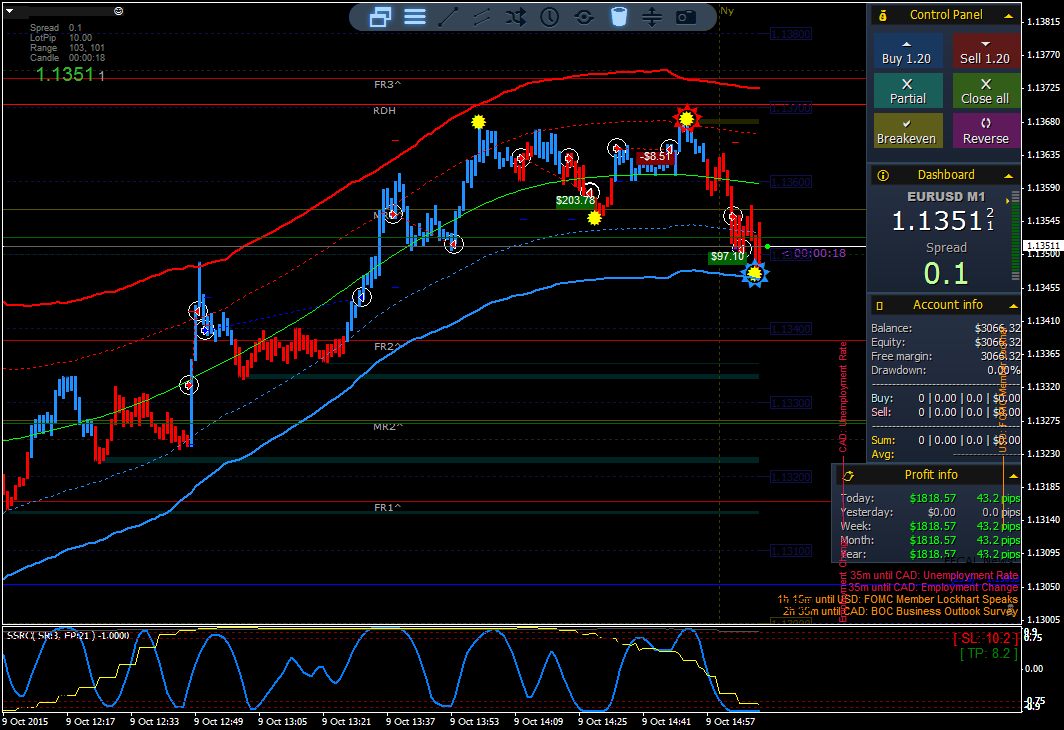Click the circled trade arrow near 12:49 spike
1064x730 pixels.
point(197,311)
